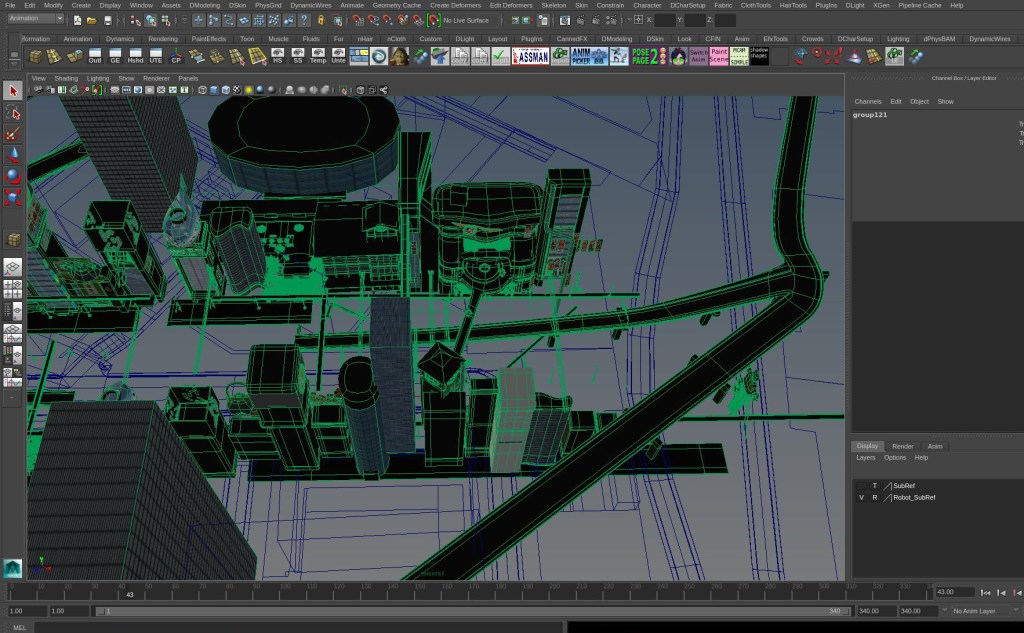Jump to start of playback range
Viewport: 1024px width, 633px height.
[985, 593]
